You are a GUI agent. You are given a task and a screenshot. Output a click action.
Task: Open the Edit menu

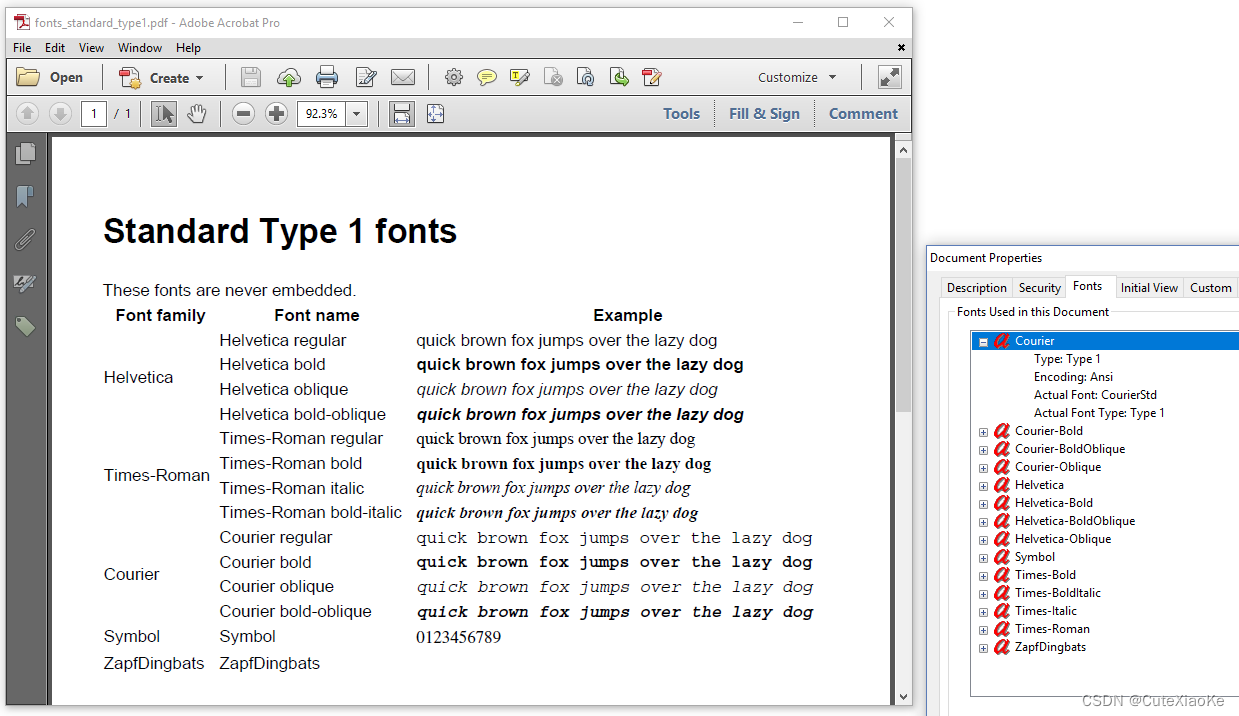click(55, 48)
